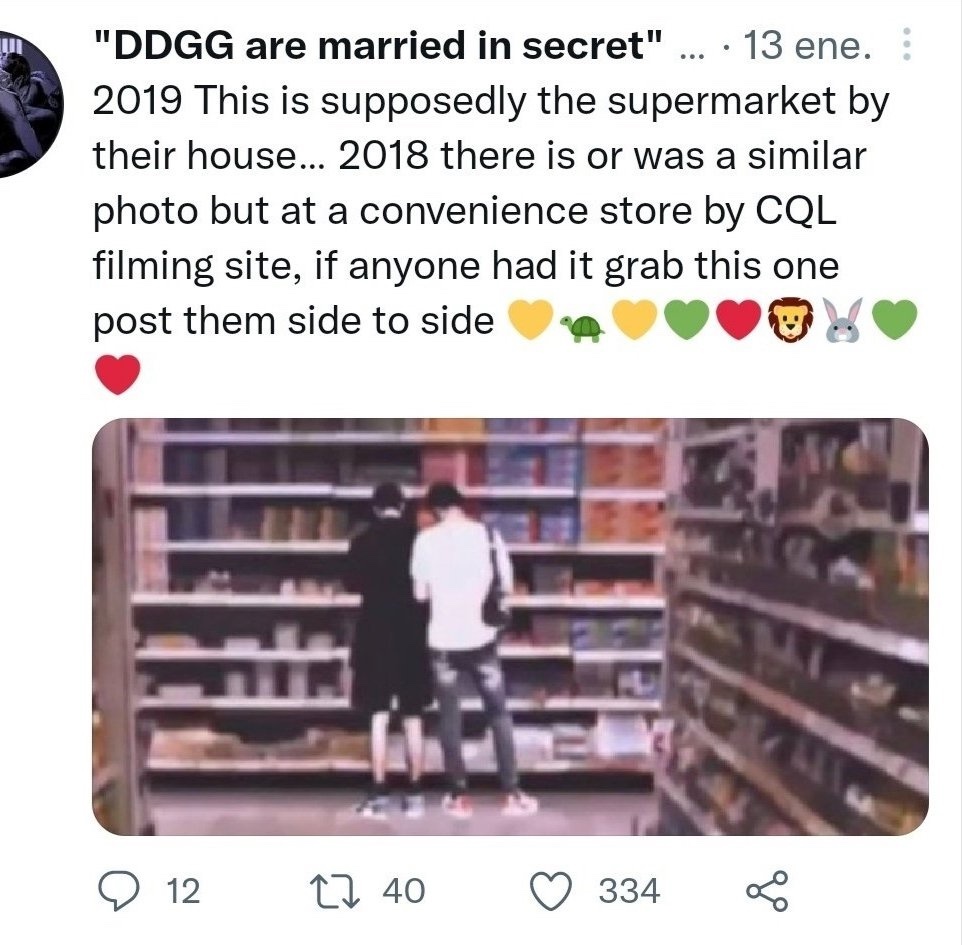Click the last green heart emoji on the emoji row

[x=895, y=320]
